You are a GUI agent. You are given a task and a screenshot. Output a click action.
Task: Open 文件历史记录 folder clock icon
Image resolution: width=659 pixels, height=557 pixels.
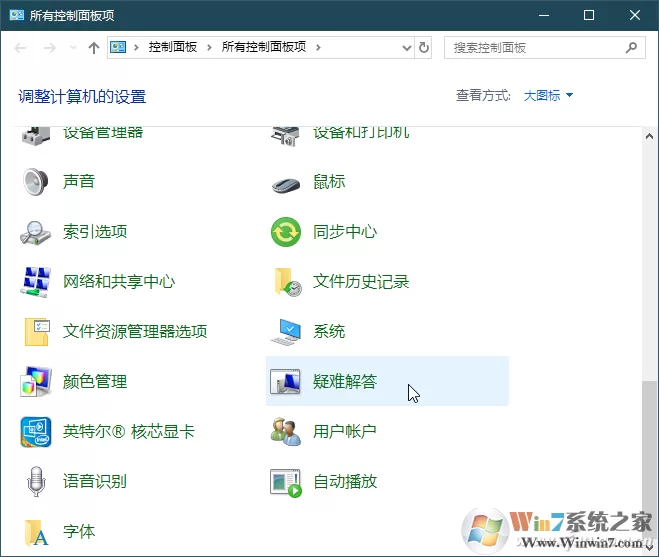tap(287, 282)
